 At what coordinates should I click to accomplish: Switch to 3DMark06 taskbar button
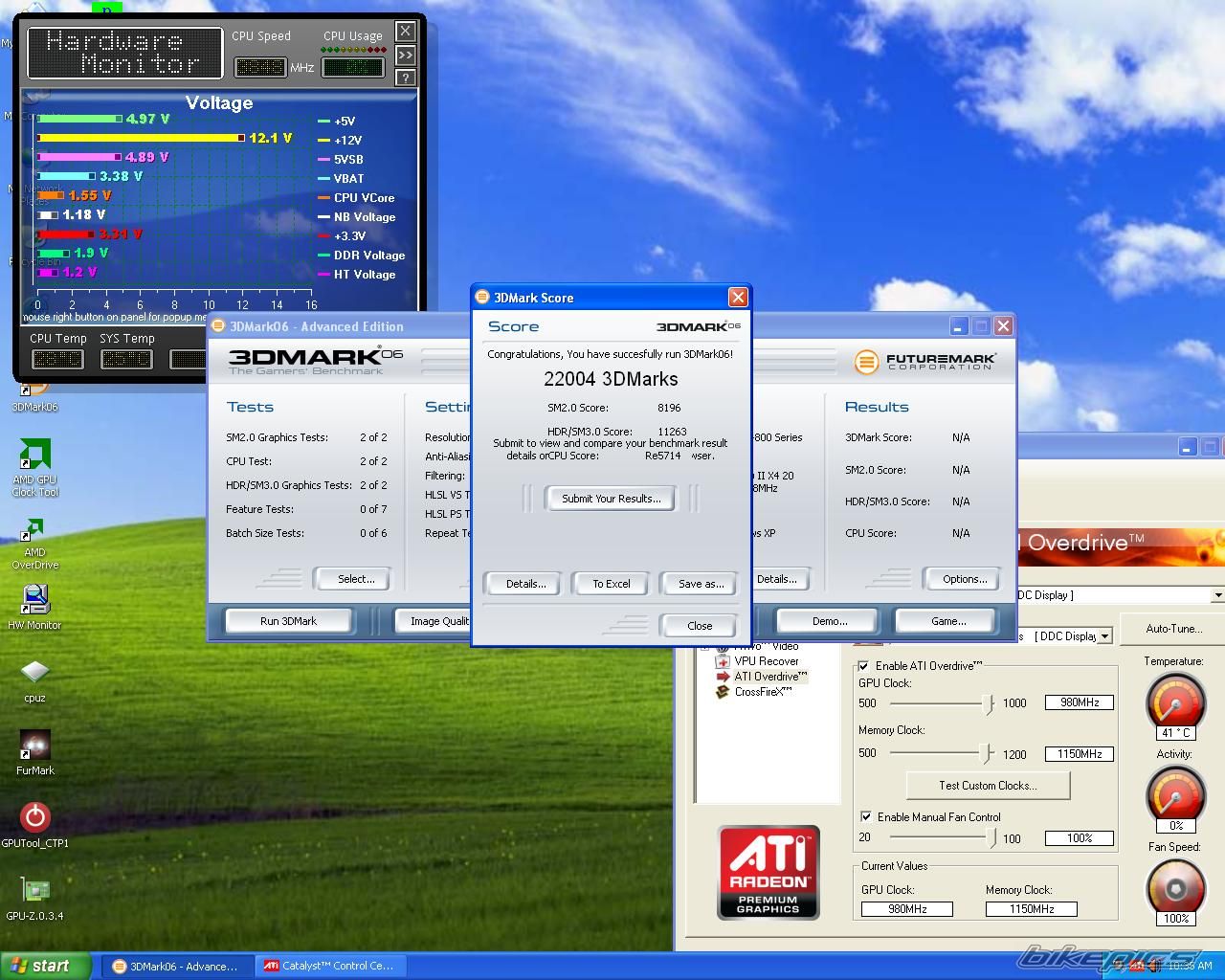pos(177,966)
